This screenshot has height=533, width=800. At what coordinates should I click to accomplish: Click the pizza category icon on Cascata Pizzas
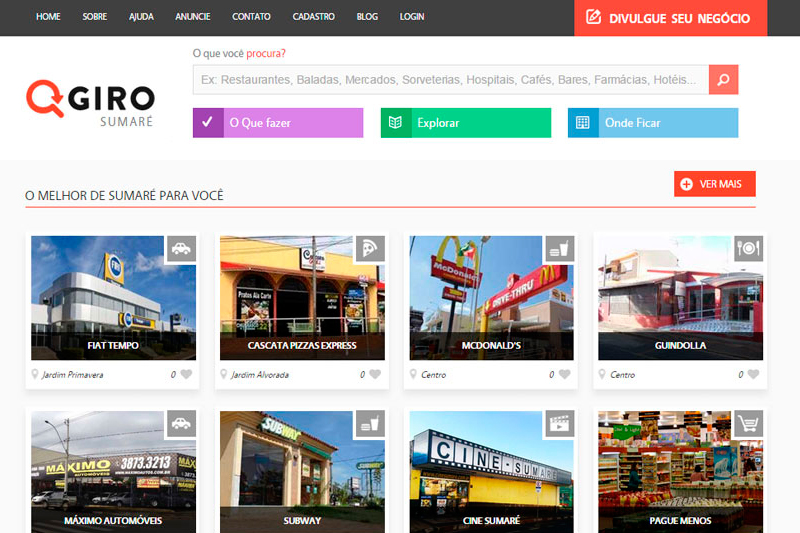pos(371,249)
